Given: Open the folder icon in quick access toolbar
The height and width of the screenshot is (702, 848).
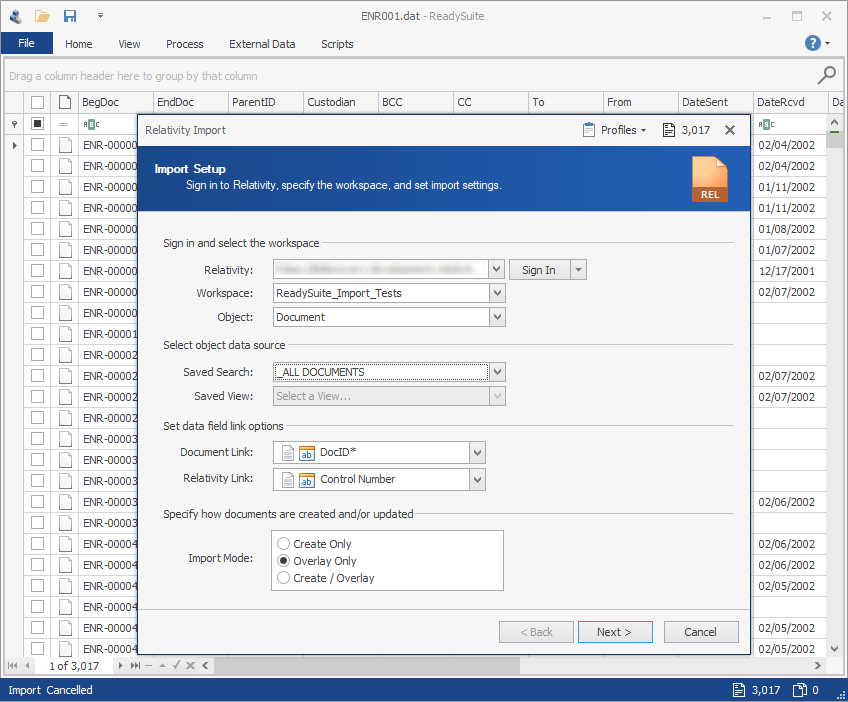Looking at the screenshot, I should [x=42, y=16].
